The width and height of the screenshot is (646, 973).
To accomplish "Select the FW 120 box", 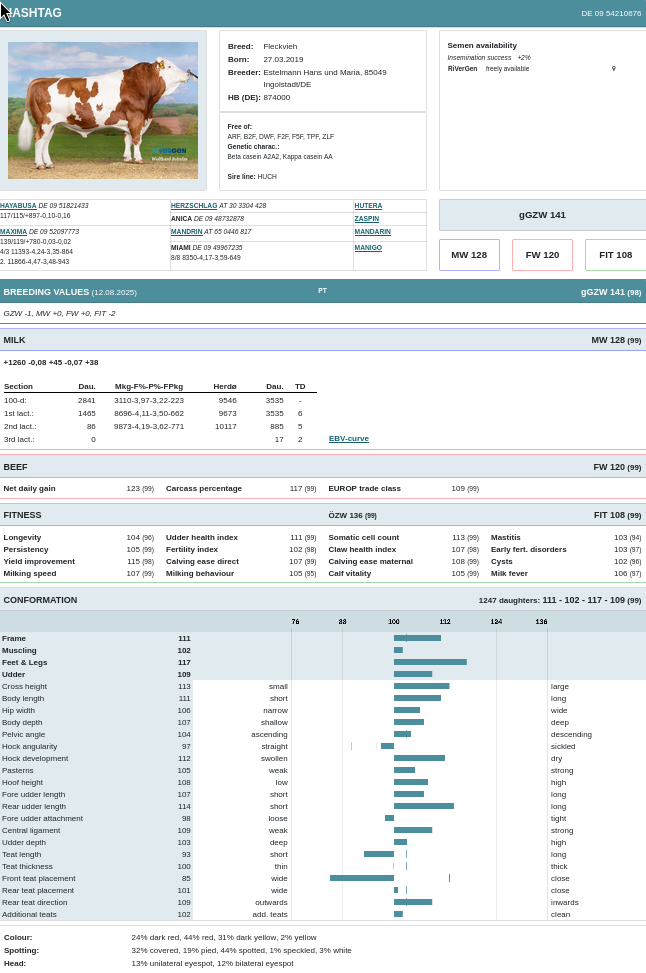I will [x=542, y=255].
